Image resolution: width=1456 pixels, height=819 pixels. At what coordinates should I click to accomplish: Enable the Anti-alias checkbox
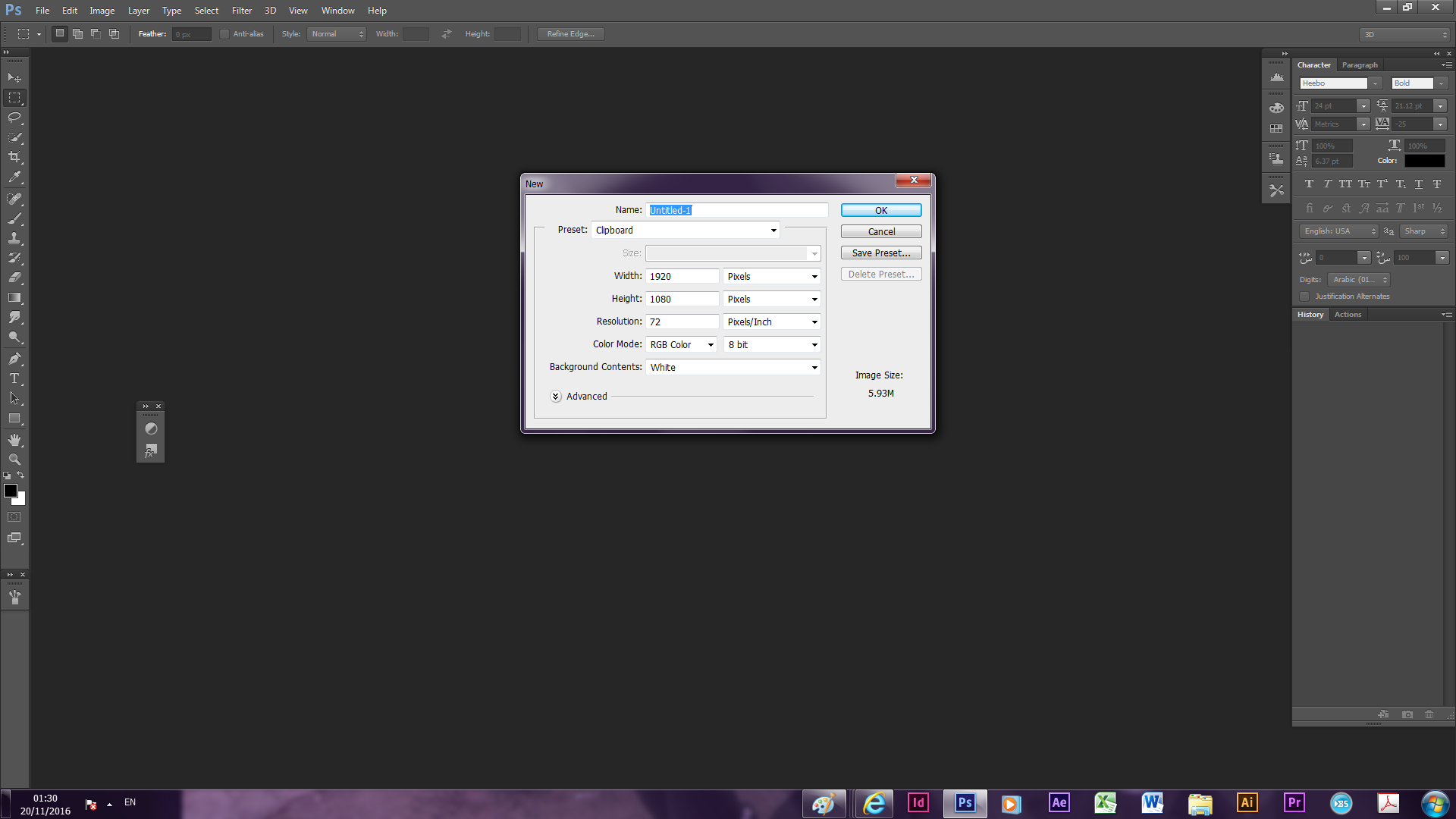click(x=224, y=34)
